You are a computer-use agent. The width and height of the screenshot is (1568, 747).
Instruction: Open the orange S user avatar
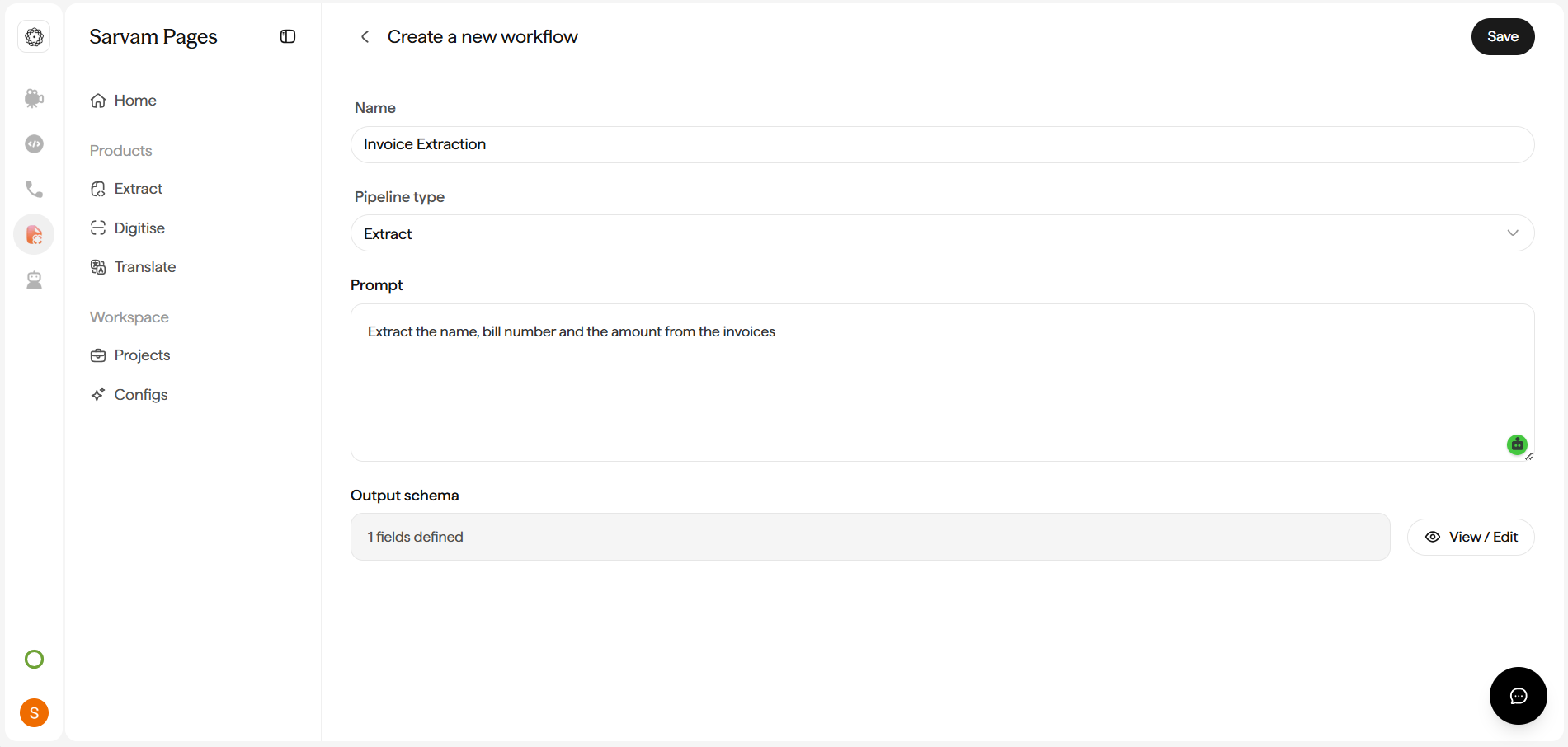pyautogui.click(x=34, y=712)
